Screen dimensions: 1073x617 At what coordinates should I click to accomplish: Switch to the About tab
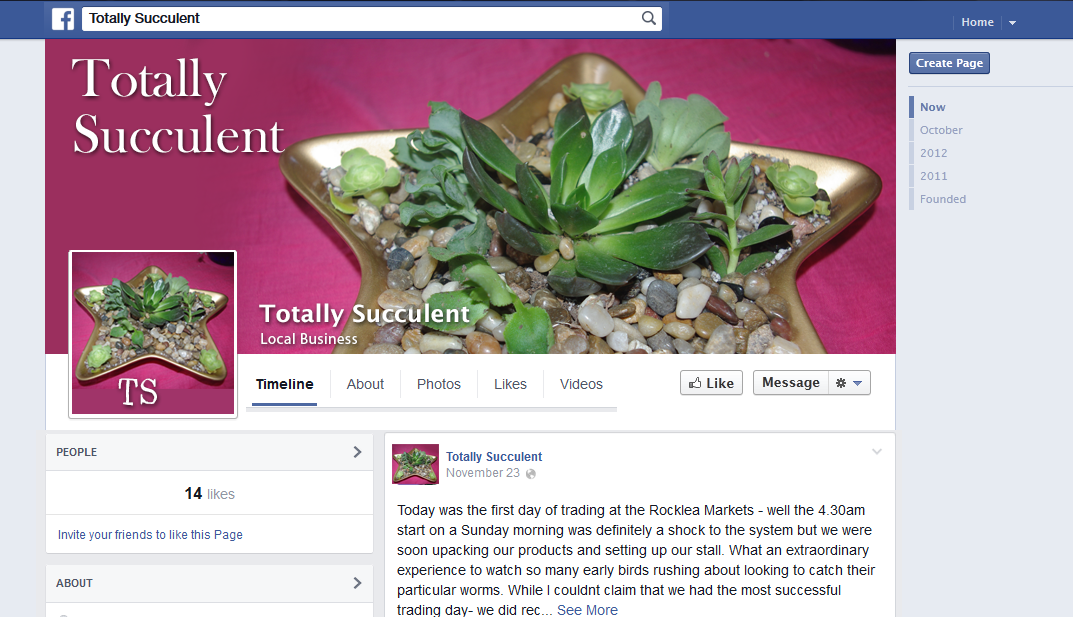(365, 384)
